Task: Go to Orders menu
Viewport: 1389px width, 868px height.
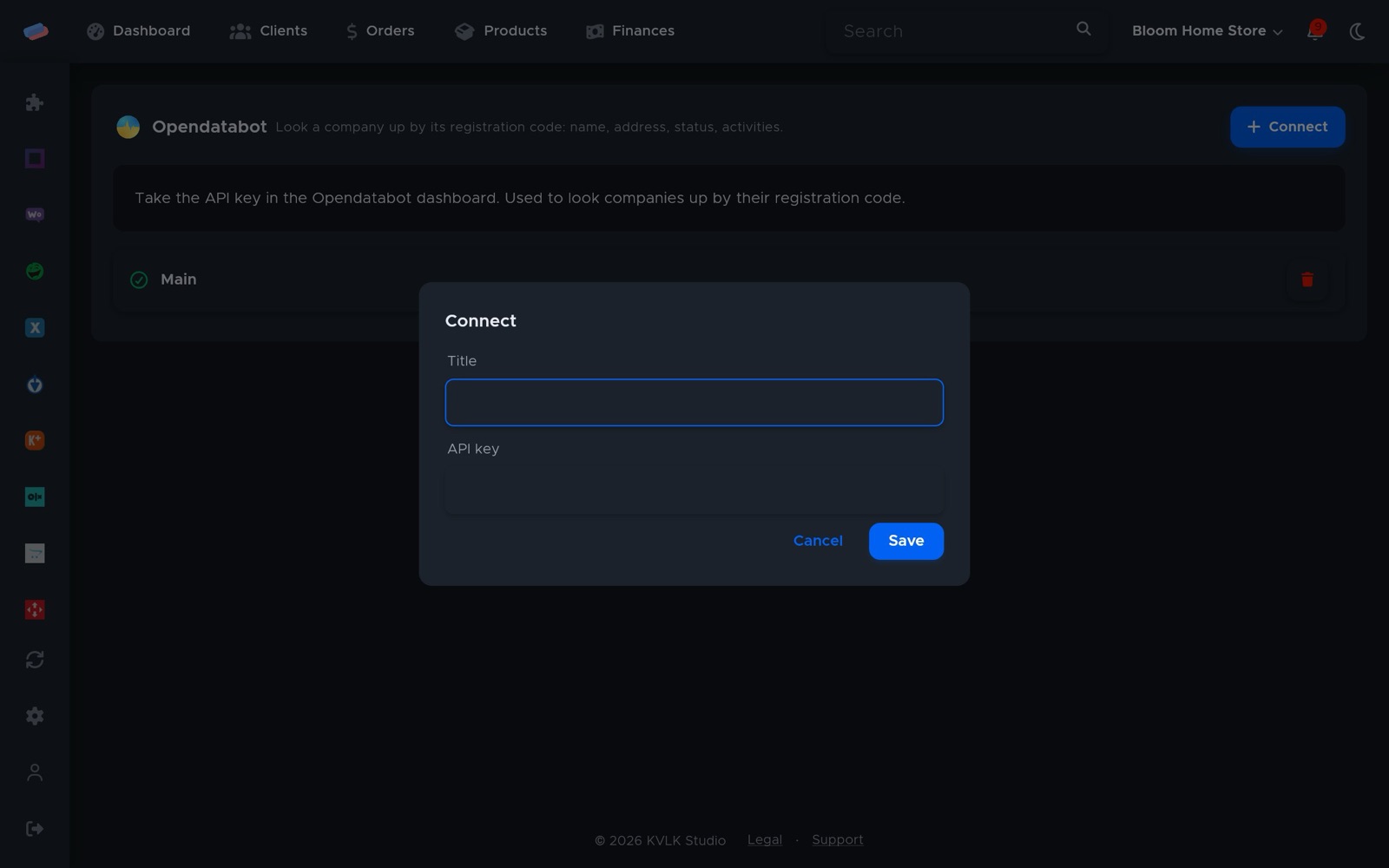Action: click(380, 31)
